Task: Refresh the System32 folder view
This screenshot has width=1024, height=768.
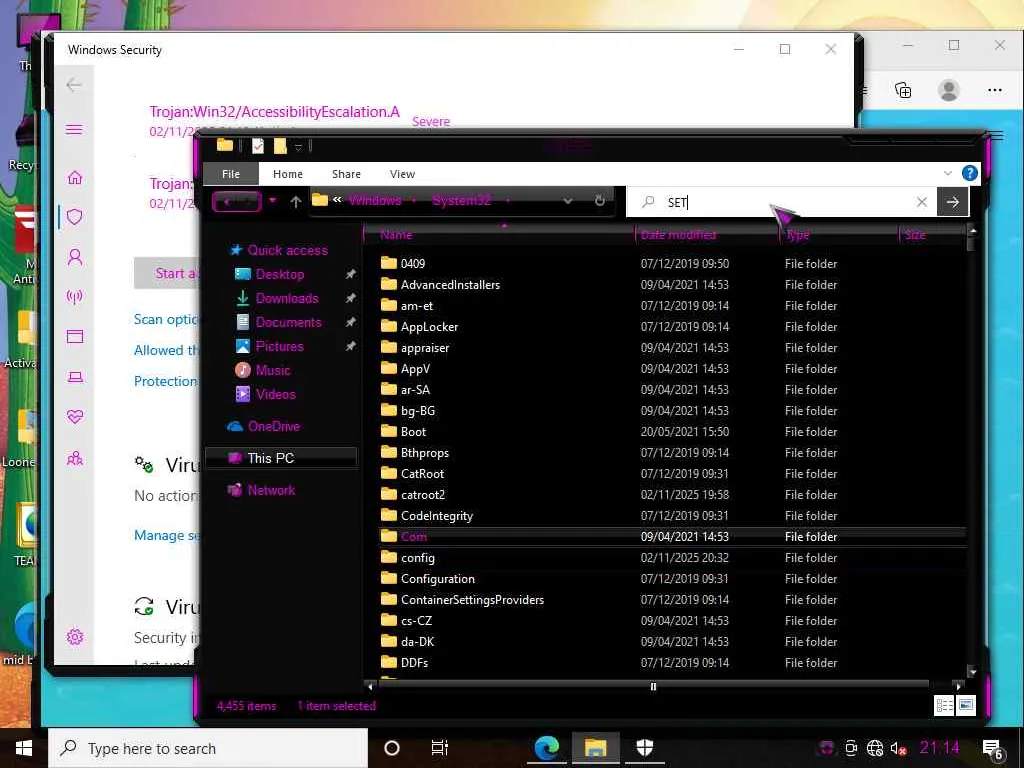Action: pyautogui.click(x=600, y=201)
